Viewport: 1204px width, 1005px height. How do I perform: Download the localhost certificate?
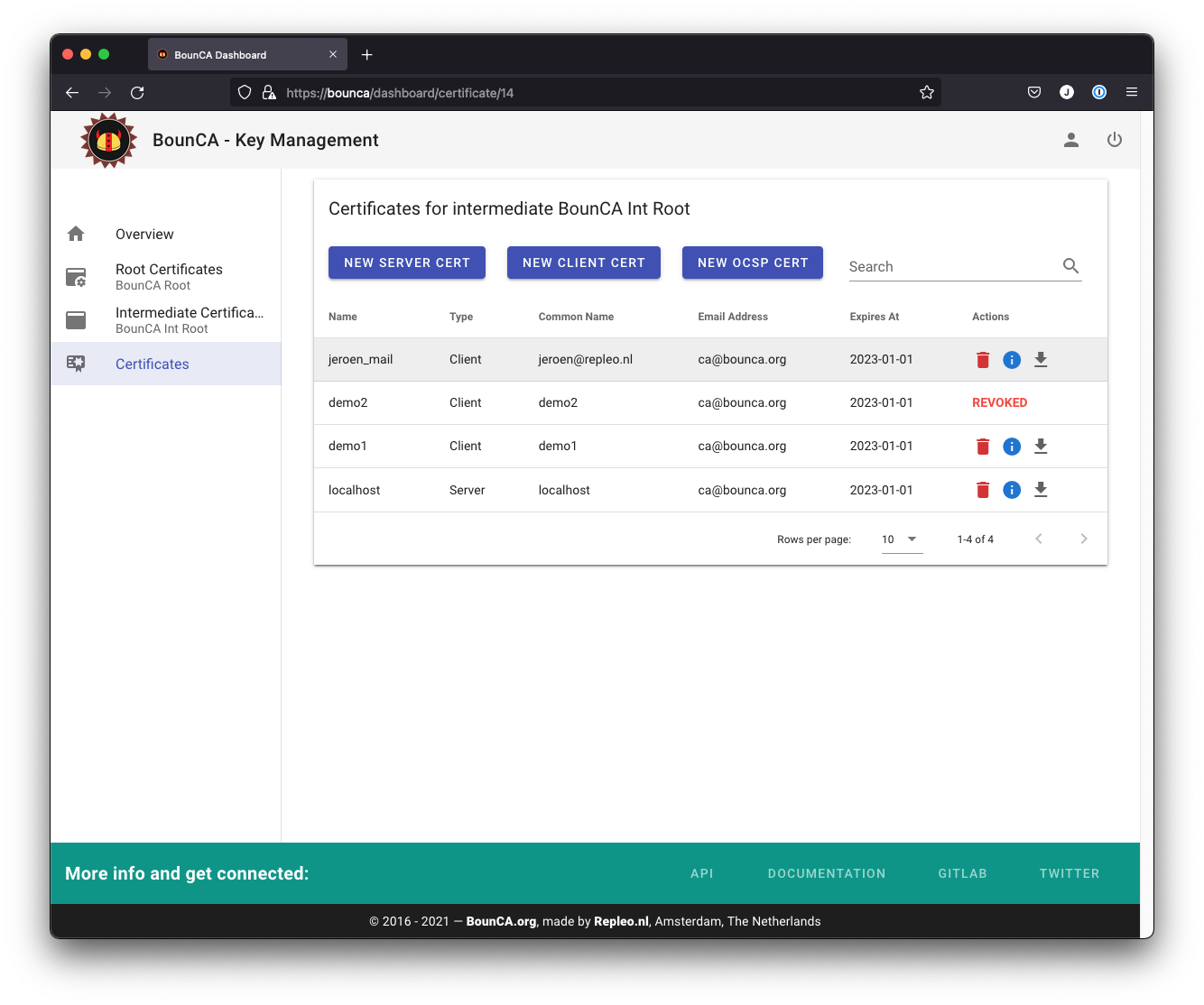pyautogui.click(x=1041, y=490)
